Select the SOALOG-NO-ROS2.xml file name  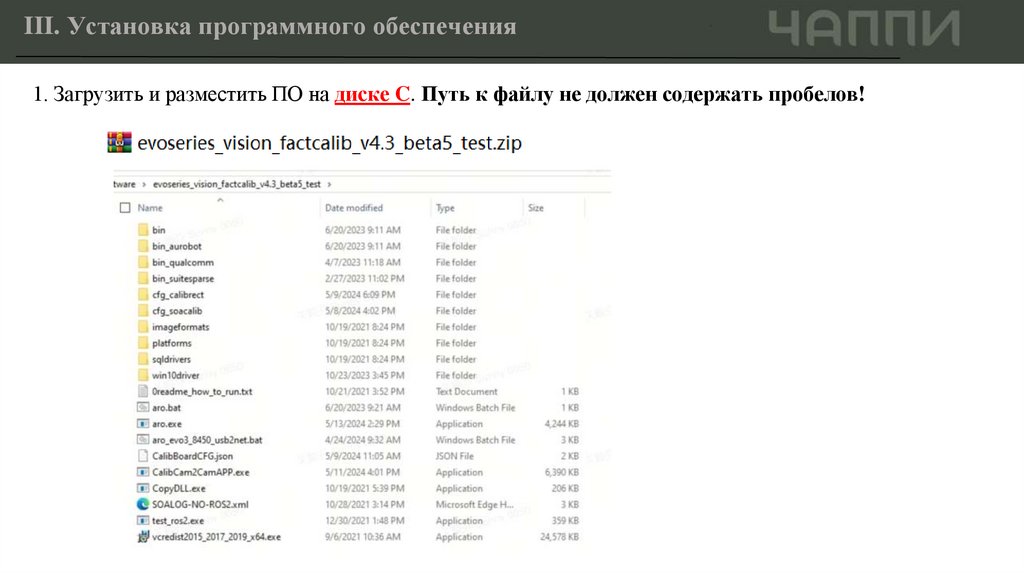point(200,504)
